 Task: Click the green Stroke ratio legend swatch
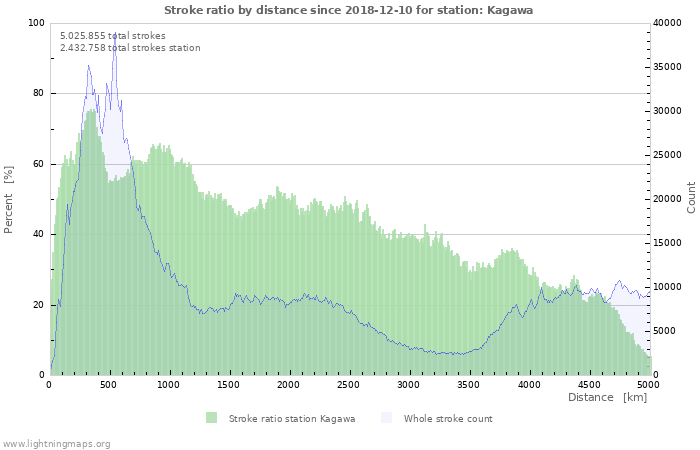pyautogui.click(x=211, y=418)
